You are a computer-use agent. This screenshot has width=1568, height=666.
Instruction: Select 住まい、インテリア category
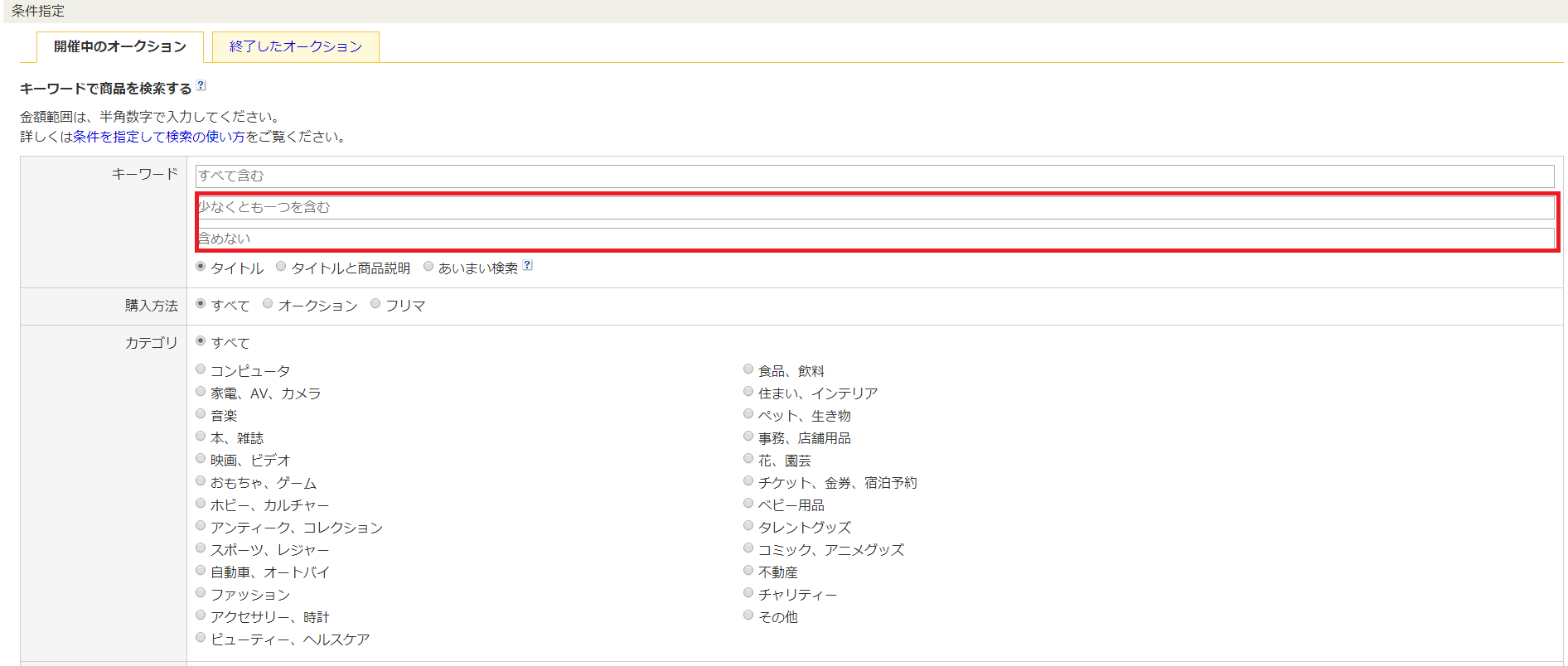click(x=748, y=392)
